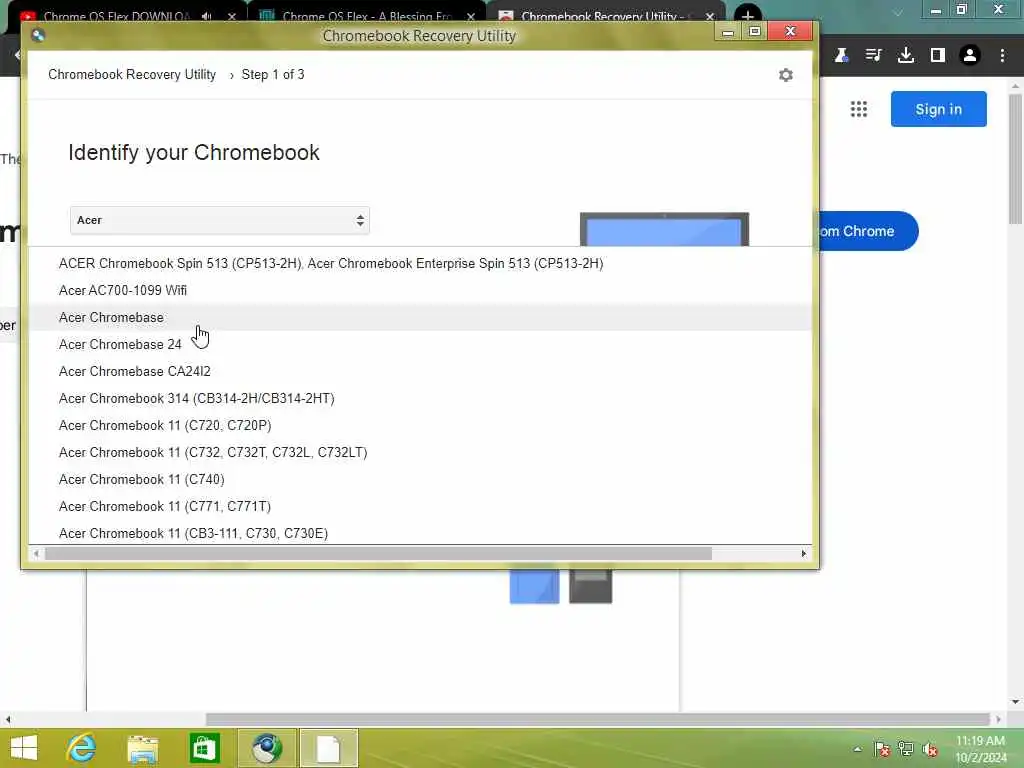Image resolution: width=1024 pixels, height=768 pixels.
Task: Minimize the Chromebook Recovery Utility window
Action: coord(728,31)
